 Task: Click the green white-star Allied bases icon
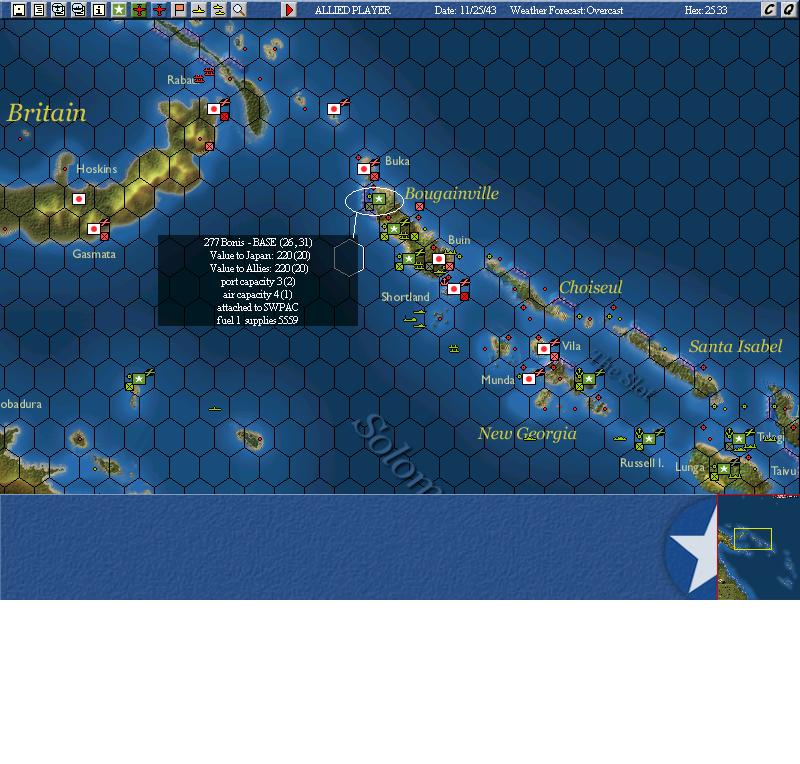tap(119, 9)
